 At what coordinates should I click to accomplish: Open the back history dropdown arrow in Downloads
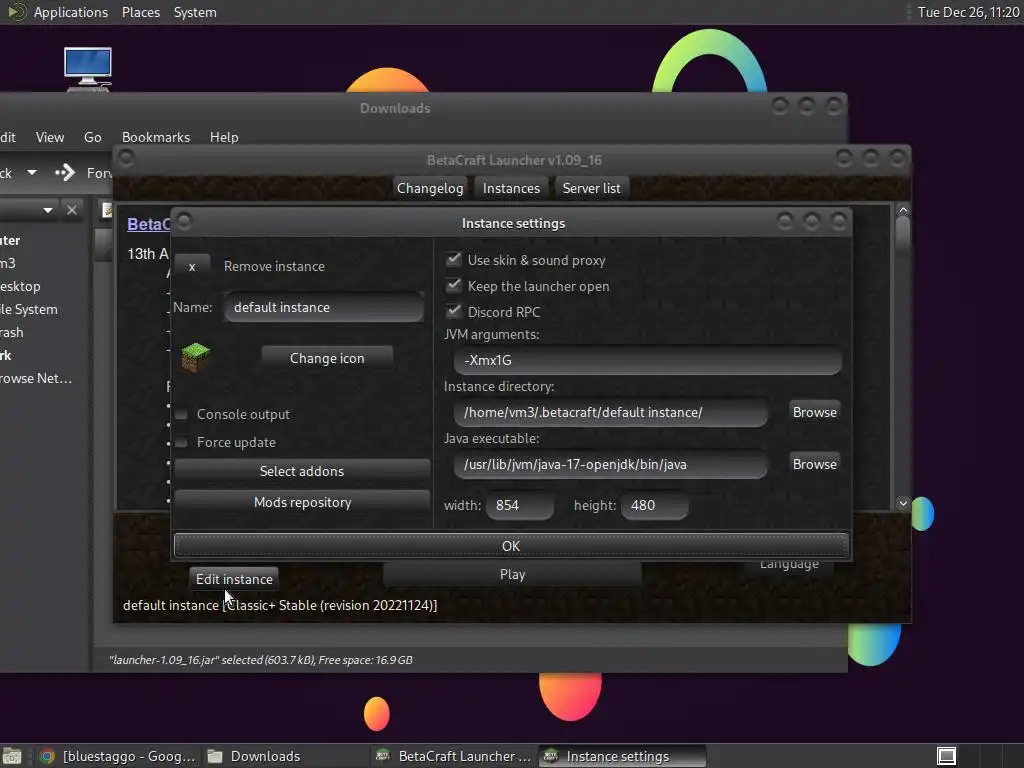click(31, 172)
